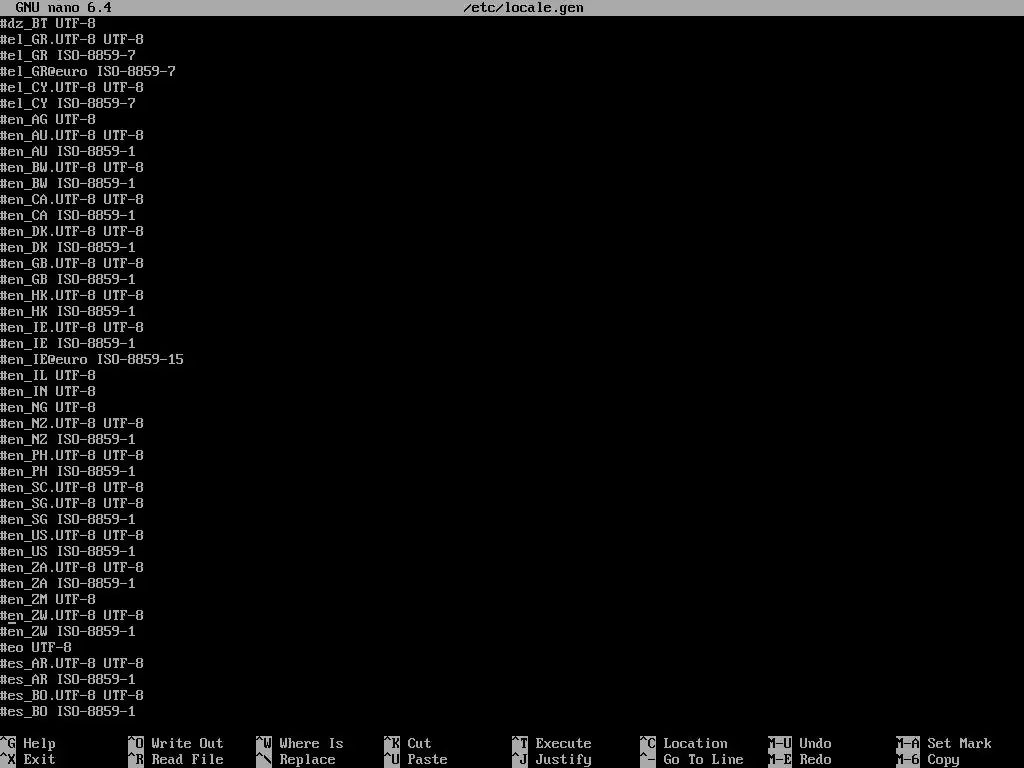Place cursor on line #en_ZW ISO-8859-1

point(68,632)
